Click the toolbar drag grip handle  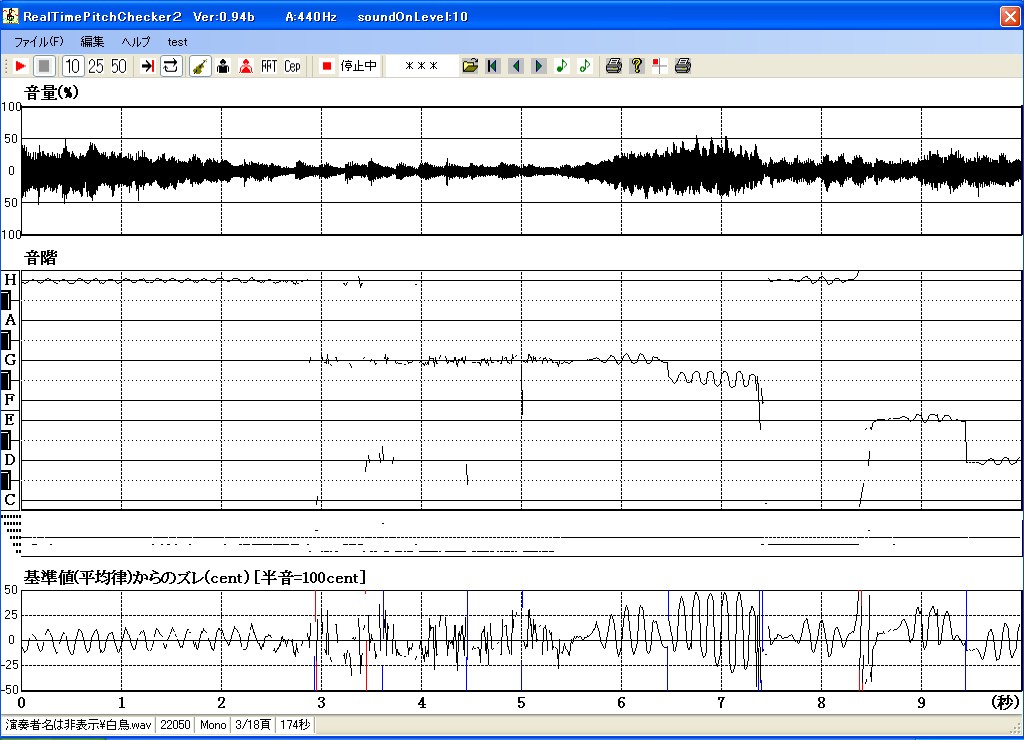coord(6,66)
